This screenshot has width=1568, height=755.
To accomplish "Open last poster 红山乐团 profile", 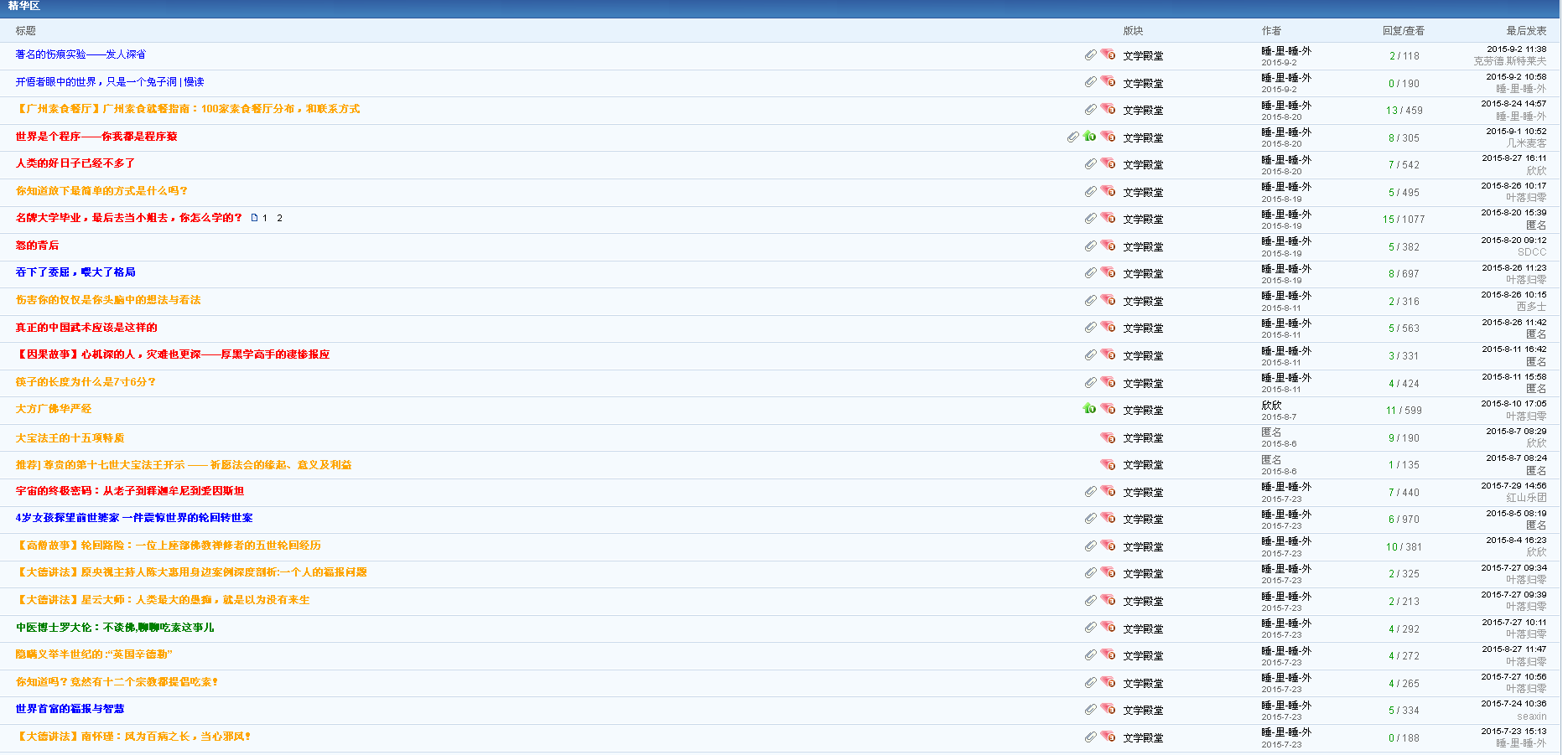I will [x=1526, y=498].
